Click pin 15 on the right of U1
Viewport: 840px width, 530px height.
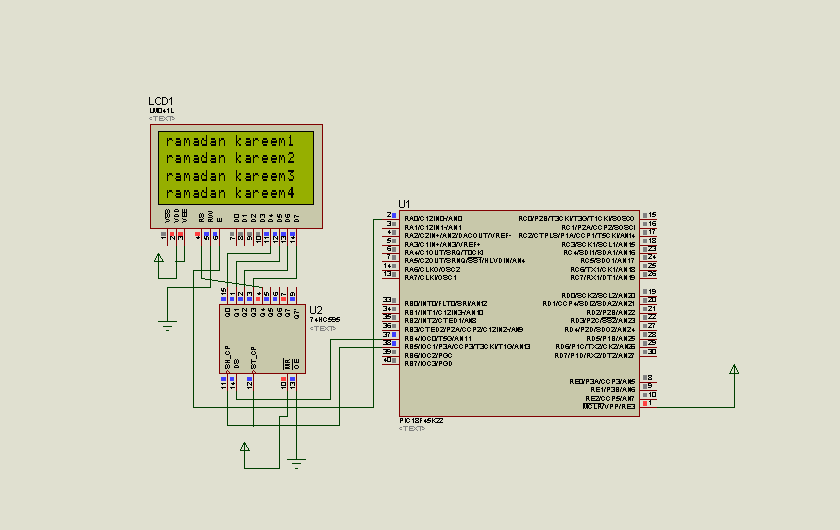tap(652, 215)
